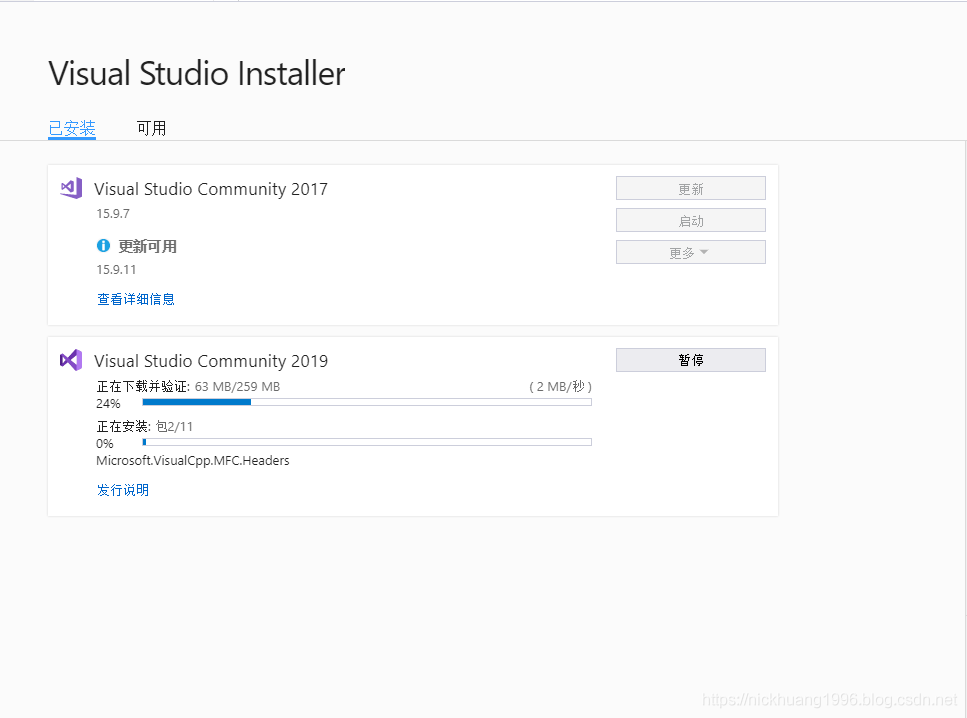Switch to the 已安装 tab
This screenshot has width=967, height=718.
72,128
